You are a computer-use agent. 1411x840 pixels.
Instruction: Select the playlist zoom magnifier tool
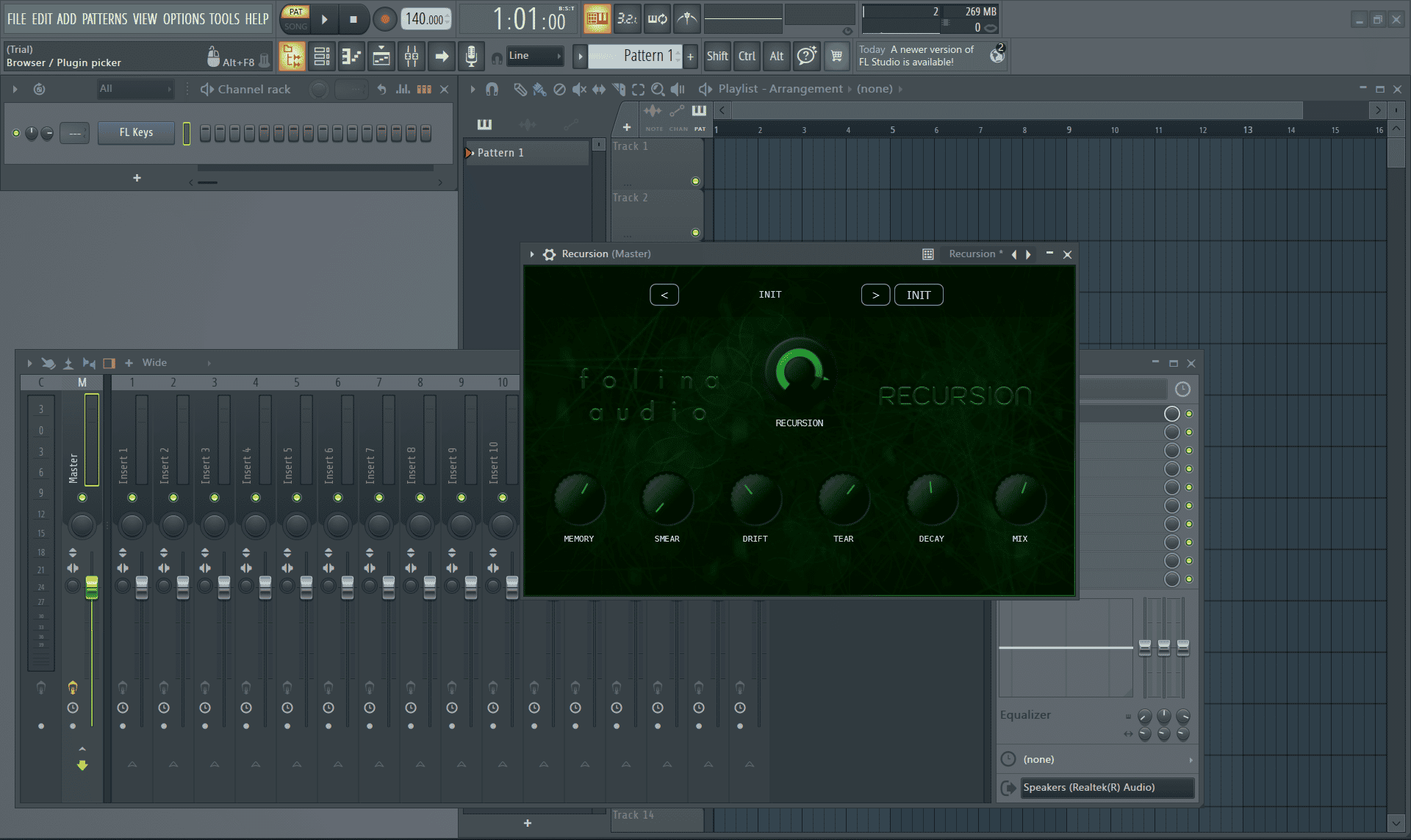pyautogui.click(x=658, y=89)
